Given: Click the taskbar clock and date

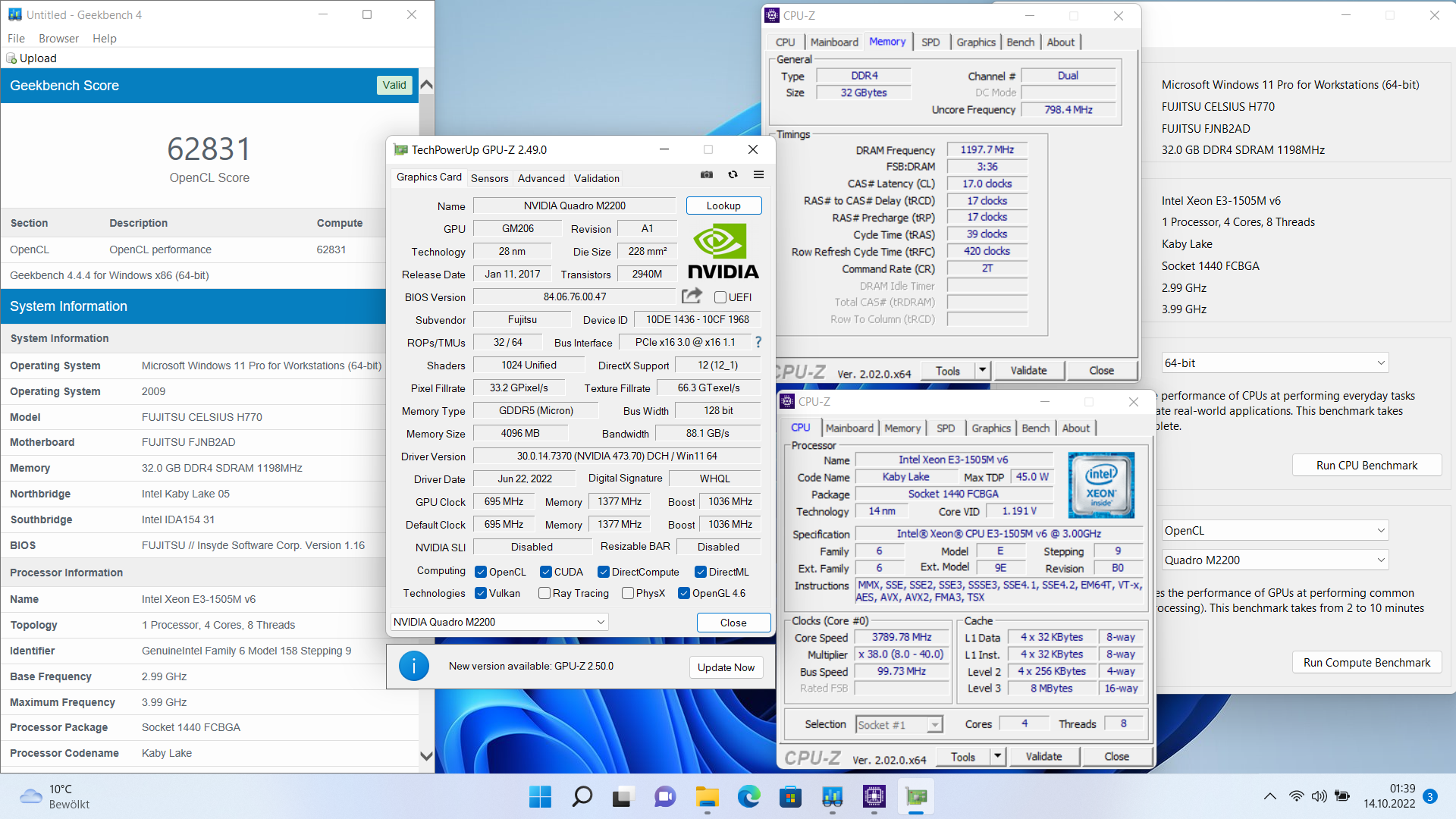Looking at the screenshot, I should click(x=1389, y=796).
